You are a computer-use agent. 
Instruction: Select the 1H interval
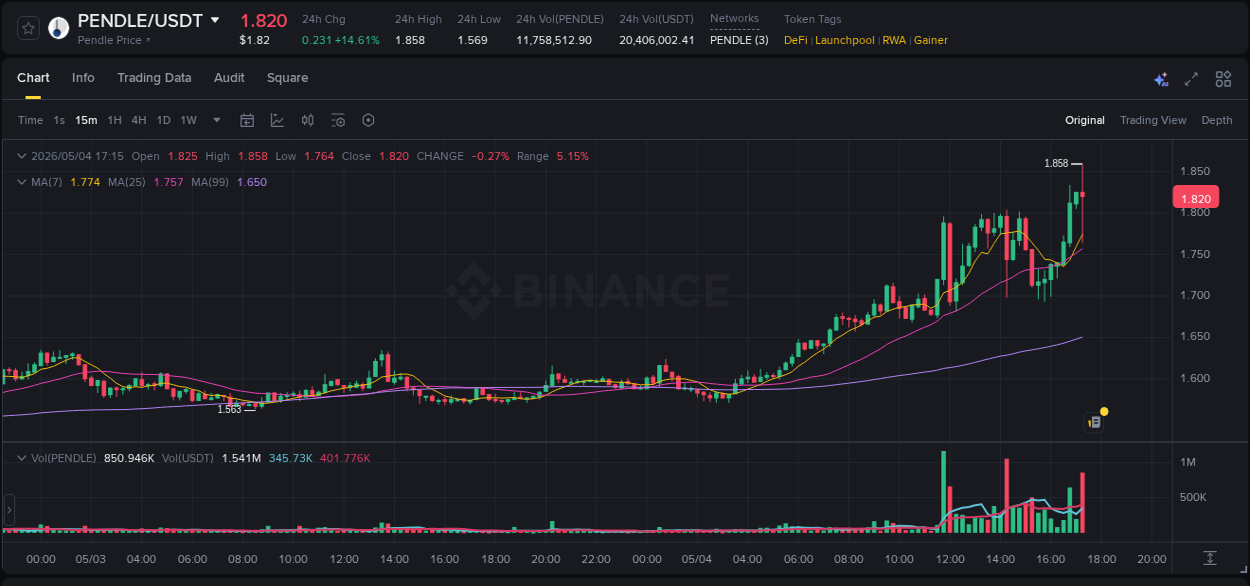click(x=114, y=120)
